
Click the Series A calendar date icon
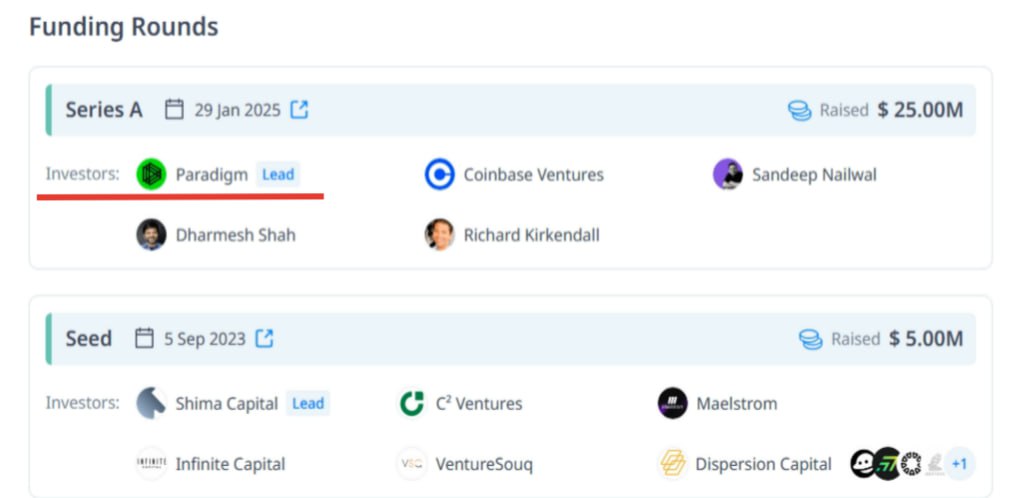174,109
